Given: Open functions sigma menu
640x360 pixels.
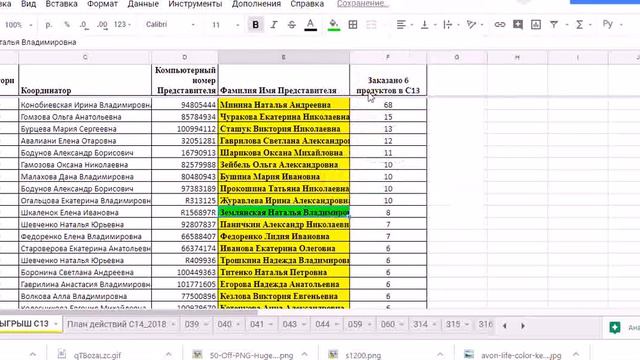Looking at the screenshot, I should point(579,25).
